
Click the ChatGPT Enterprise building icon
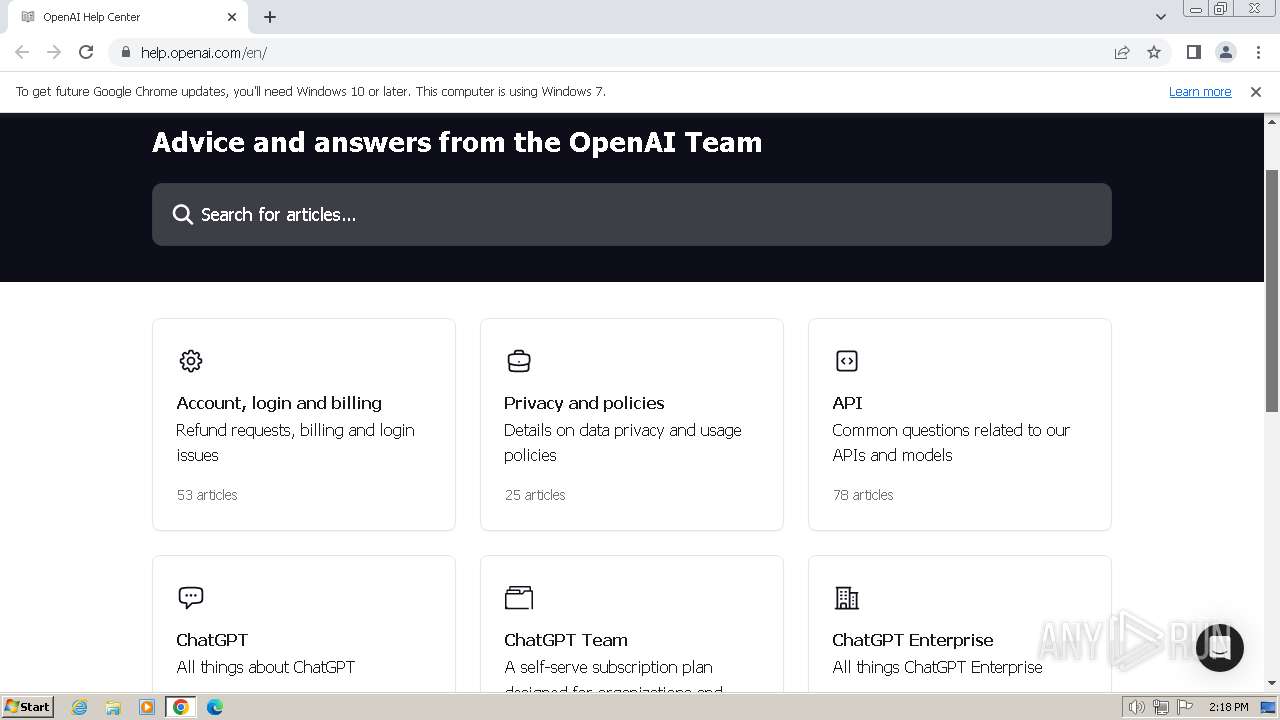point(846,598)
